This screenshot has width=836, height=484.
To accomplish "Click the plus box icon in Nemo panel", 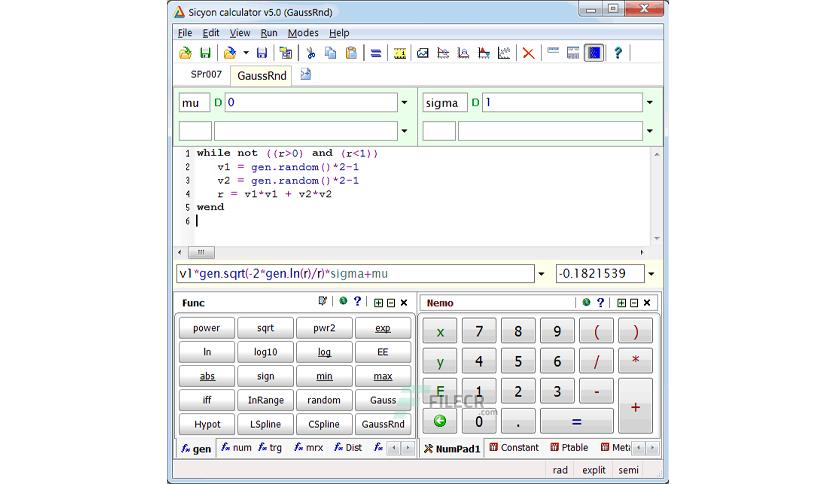I will pos(621,303).
